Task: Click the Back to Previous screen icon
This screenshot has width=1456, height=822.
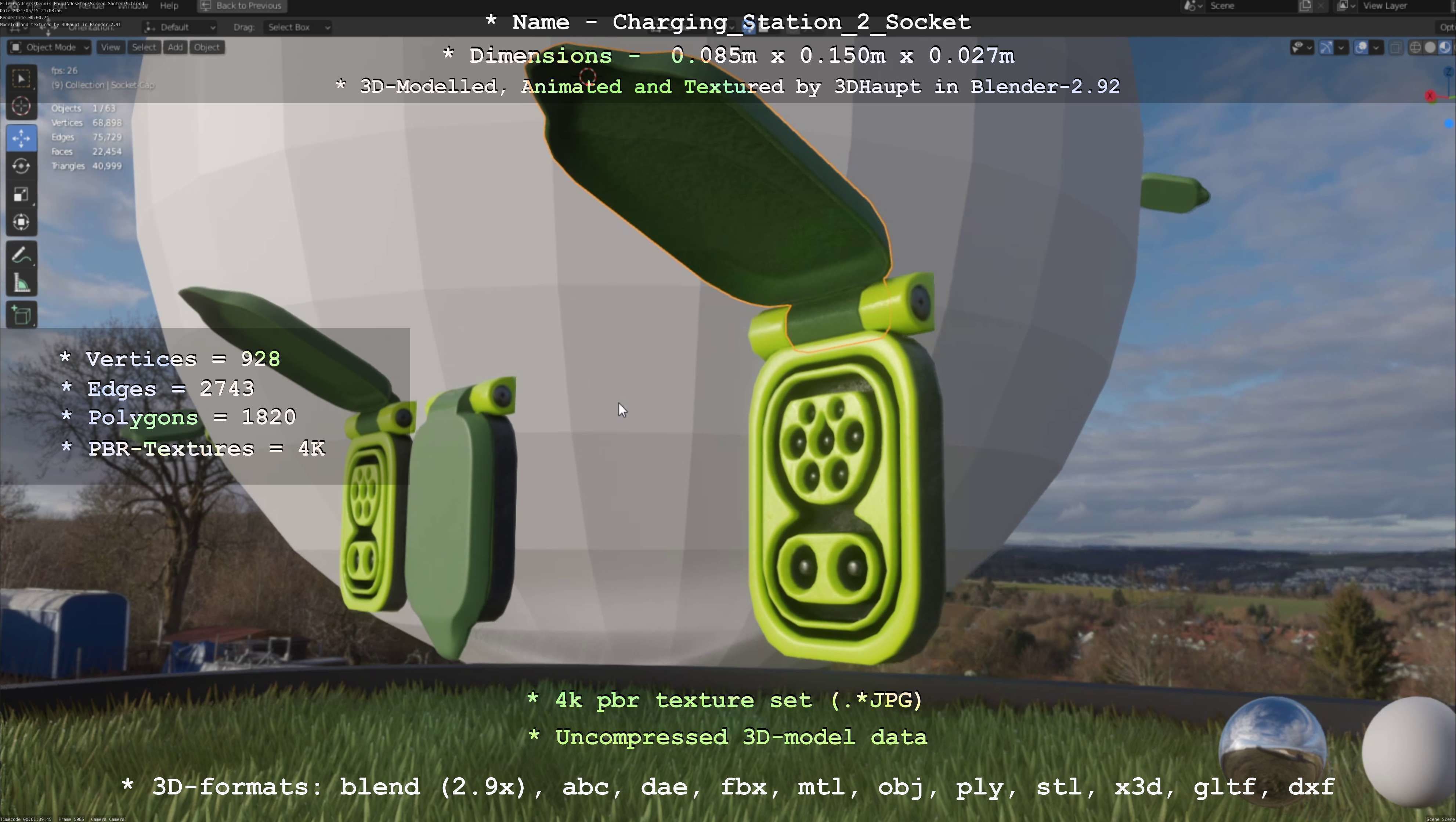Action: click(x=206, y=6)
